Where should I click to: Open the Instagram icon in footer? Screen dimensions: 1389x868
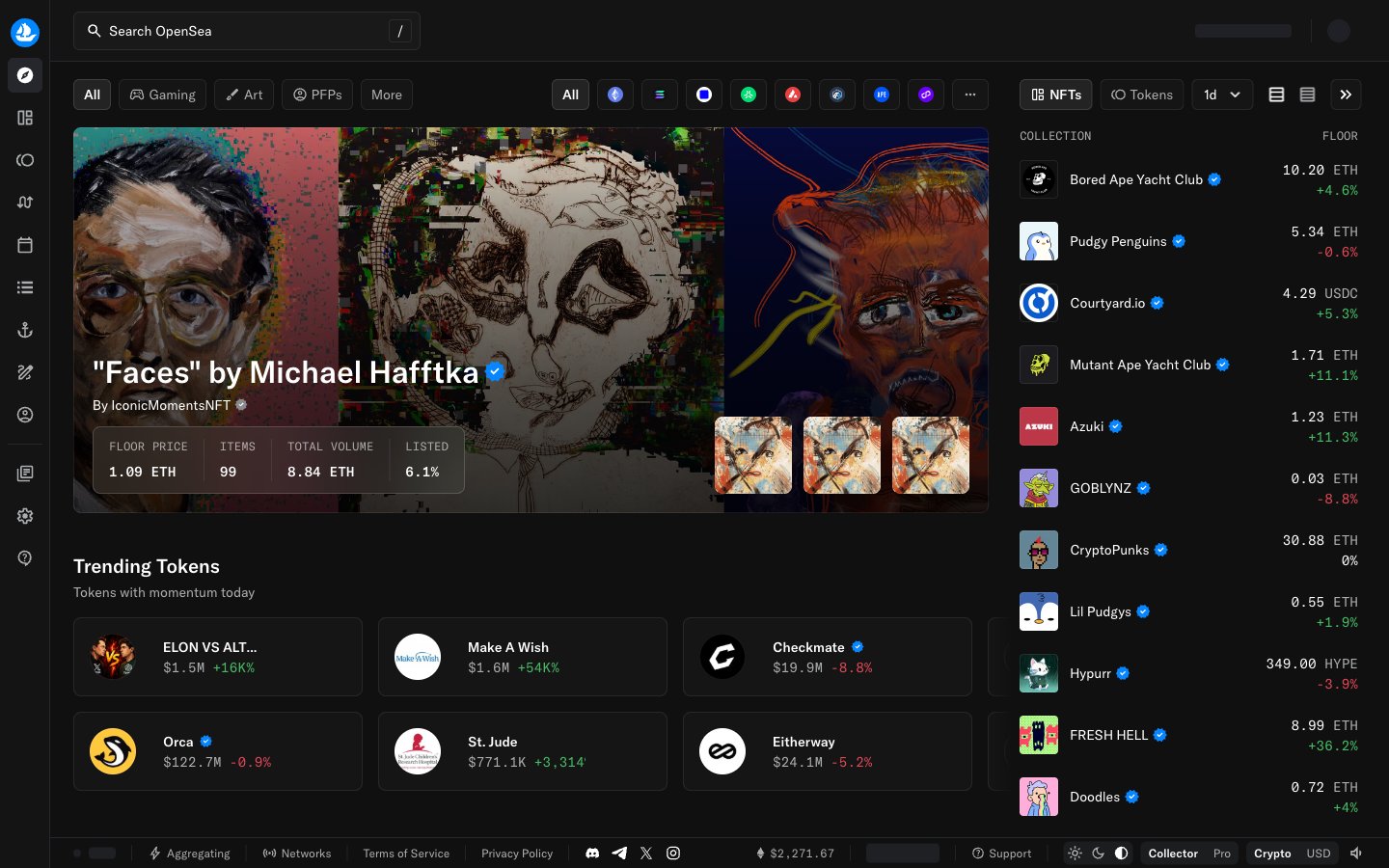point(673,854)
